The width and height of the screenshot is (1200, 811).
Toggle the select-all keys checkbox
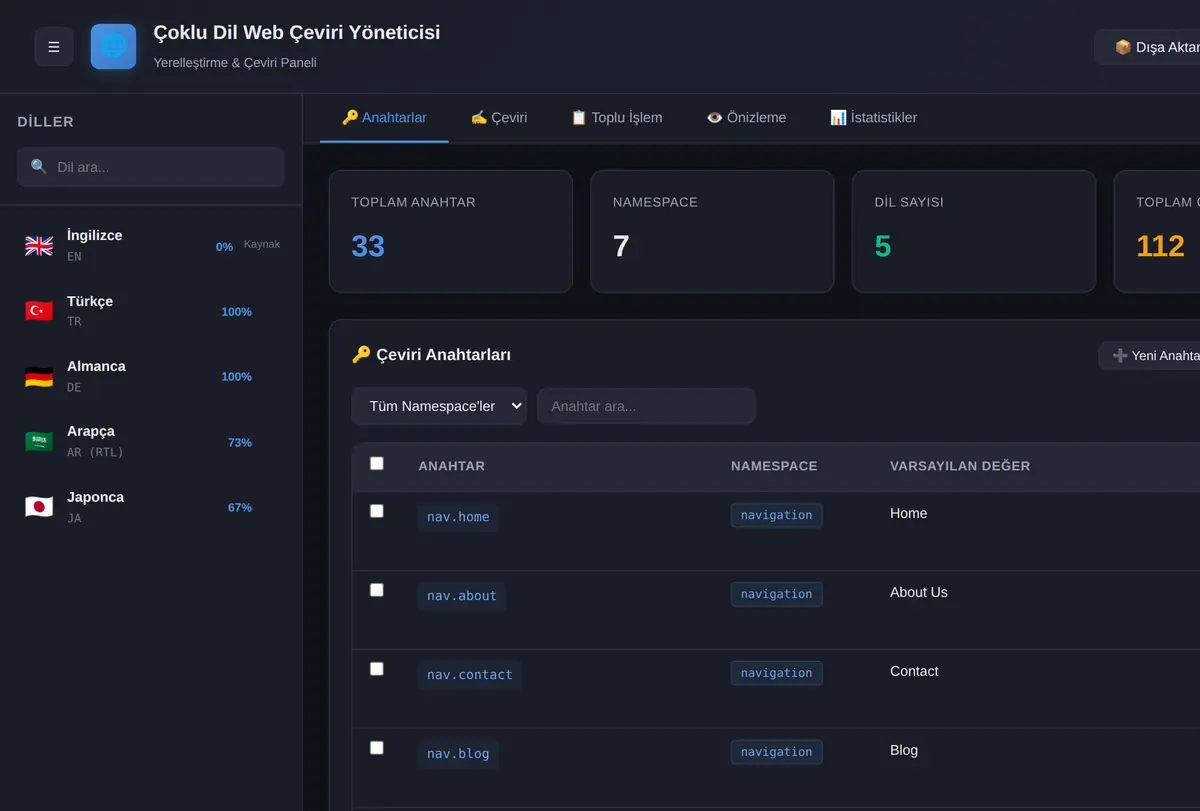pos(377,463)
